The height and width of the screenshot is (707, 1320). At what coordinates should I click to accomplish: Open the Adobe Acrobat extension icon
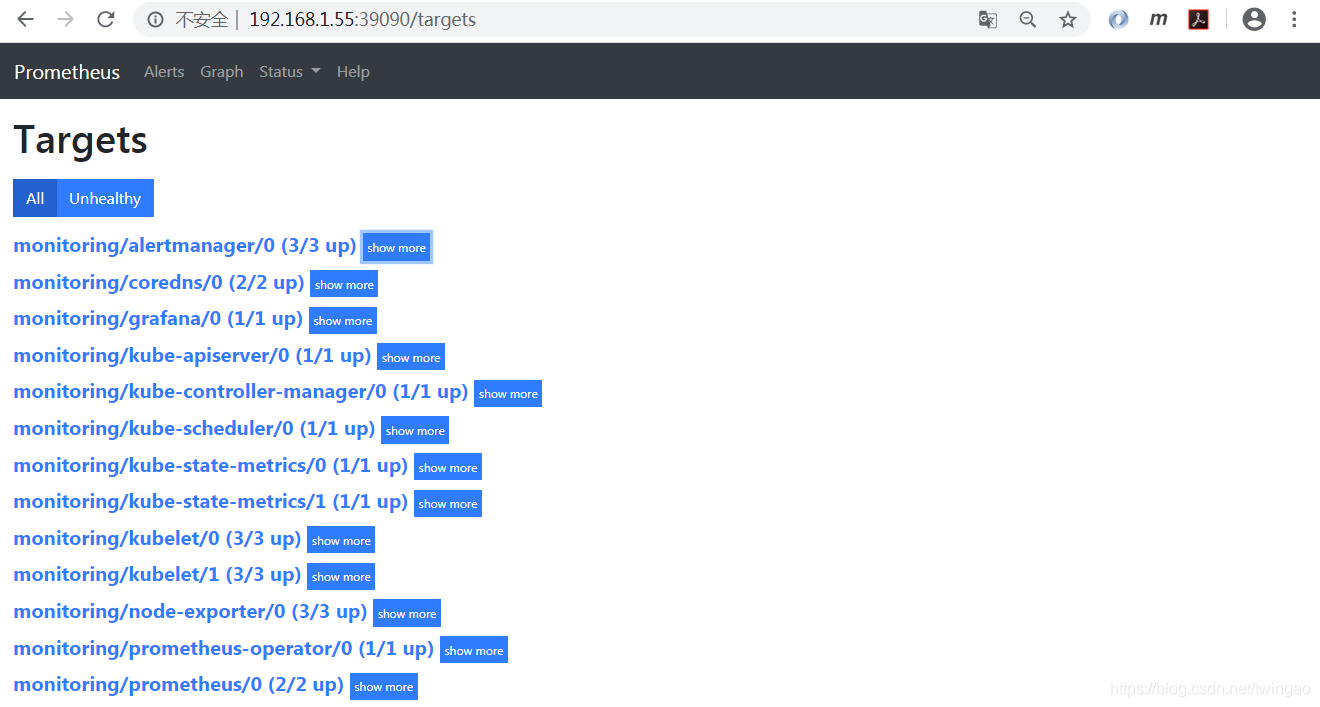click(x=1198, y=19)
